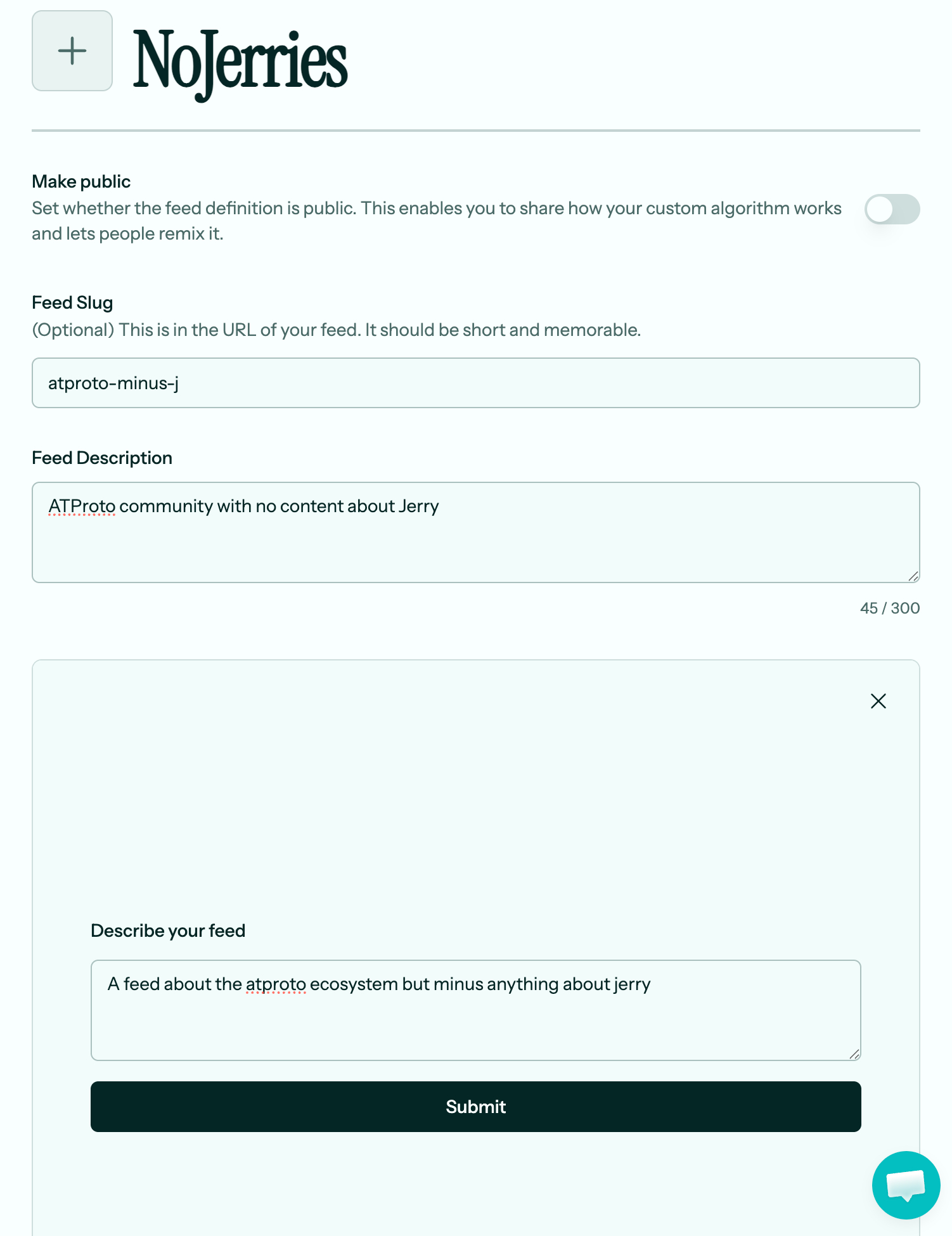Focus the Feed Slug input field
The width and height of the screenshot is (952, 1236).
tap(475, 383)
